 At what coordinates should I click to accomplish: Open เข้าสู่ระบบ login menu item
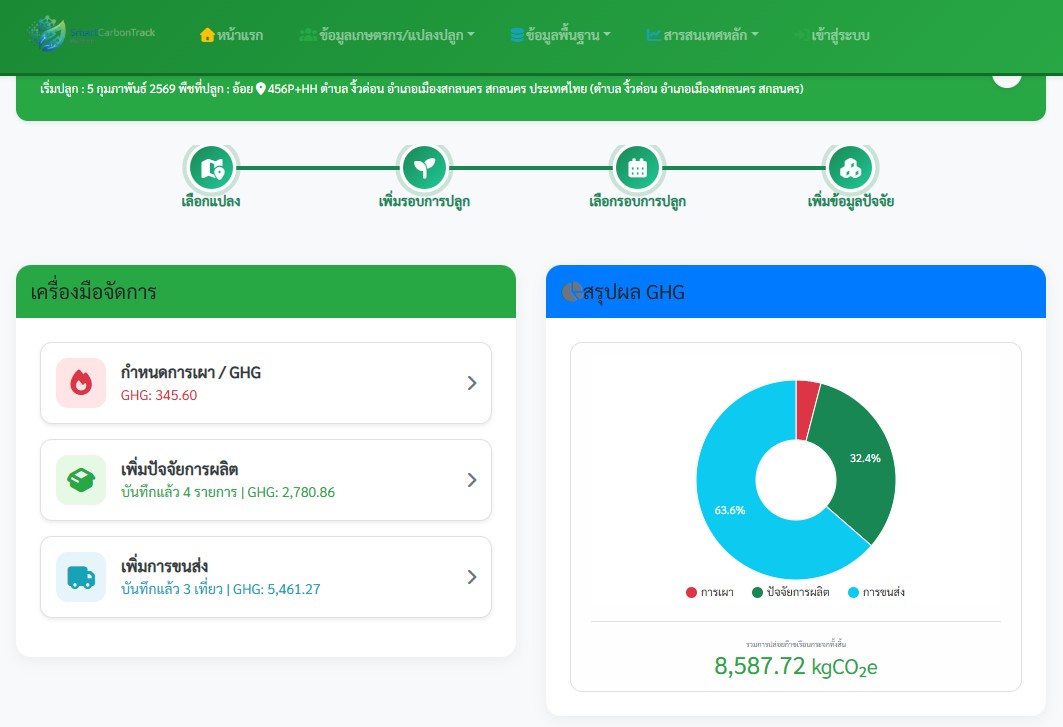[x=832, y=35]
